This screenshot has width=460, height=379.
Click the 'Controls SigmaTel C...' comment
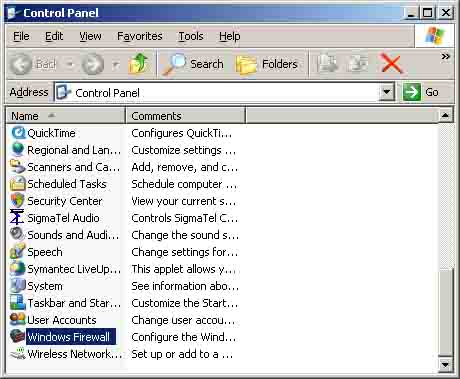point(185,218)
